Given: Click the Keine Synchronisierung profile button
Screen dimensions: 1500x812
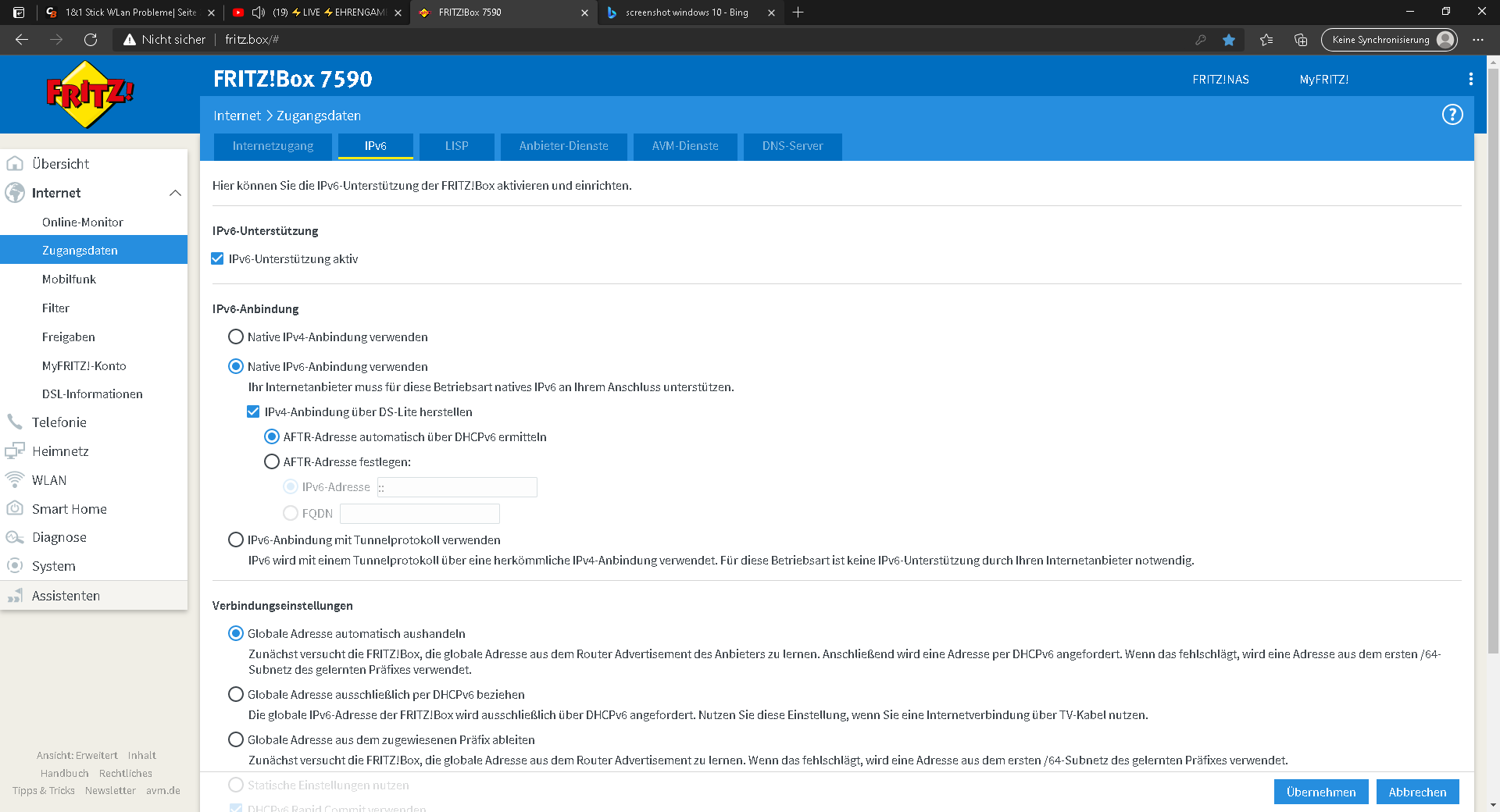Looking at the screenshot, I should pos(1389,40).
